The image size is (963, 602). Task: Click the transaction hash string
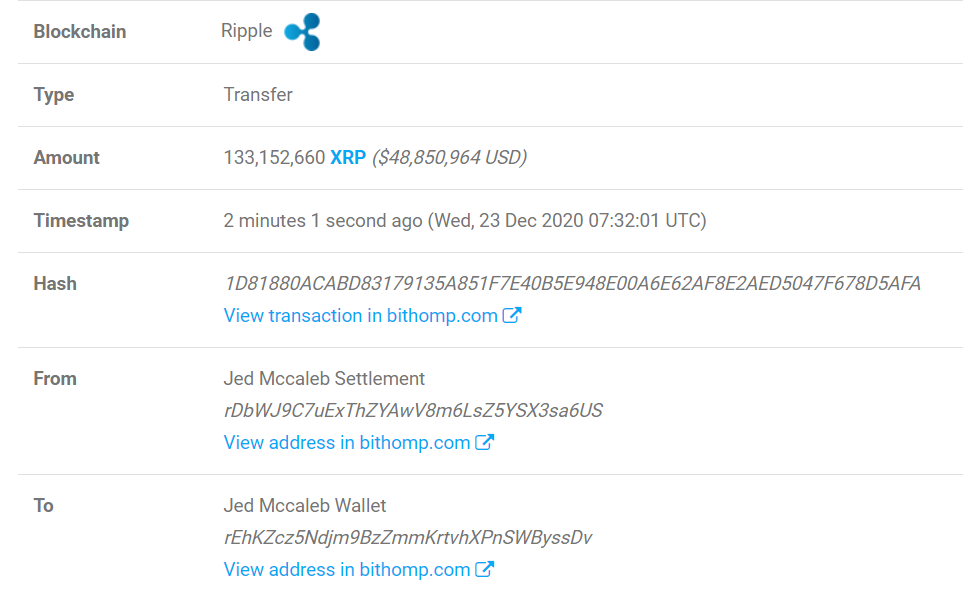[x=572, y=284]
